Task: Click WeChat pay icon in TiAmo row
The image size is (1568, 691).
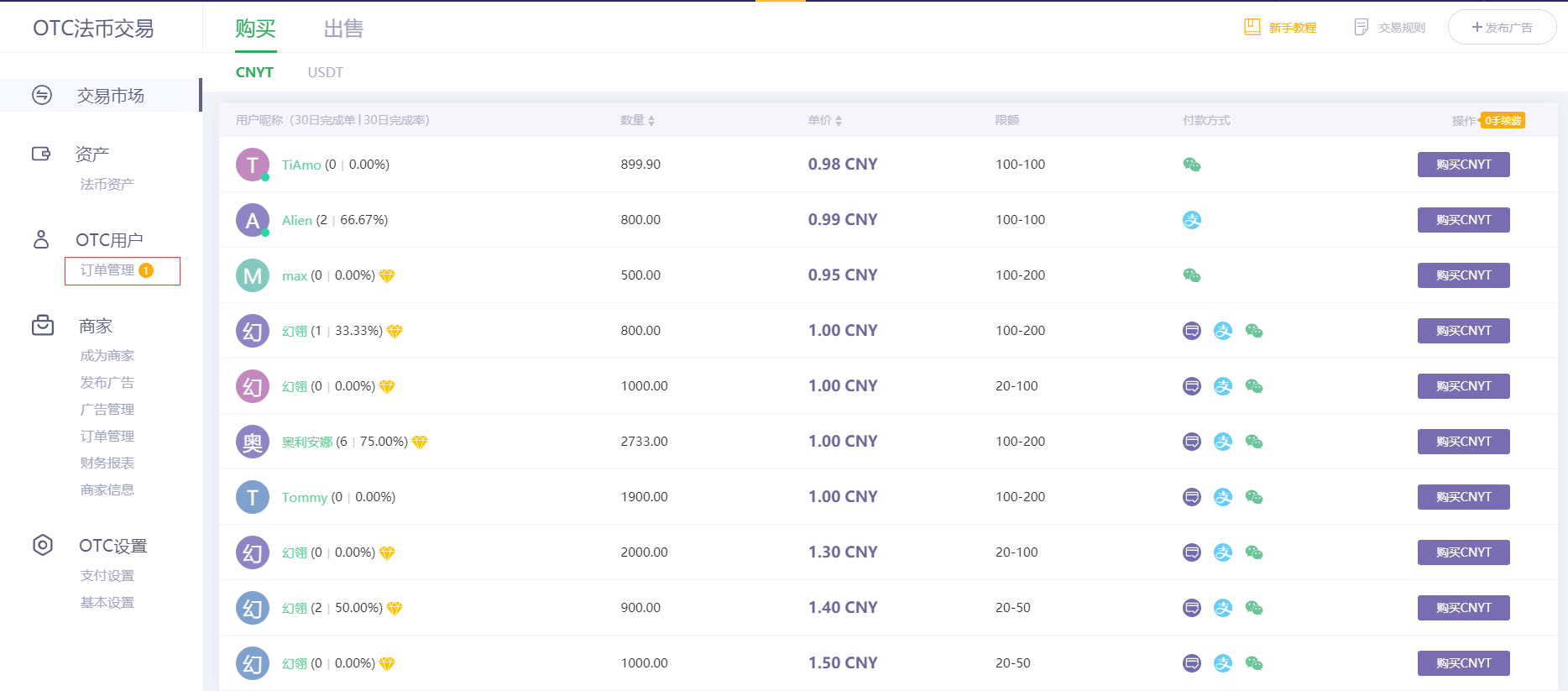Action: point(1192,165)
